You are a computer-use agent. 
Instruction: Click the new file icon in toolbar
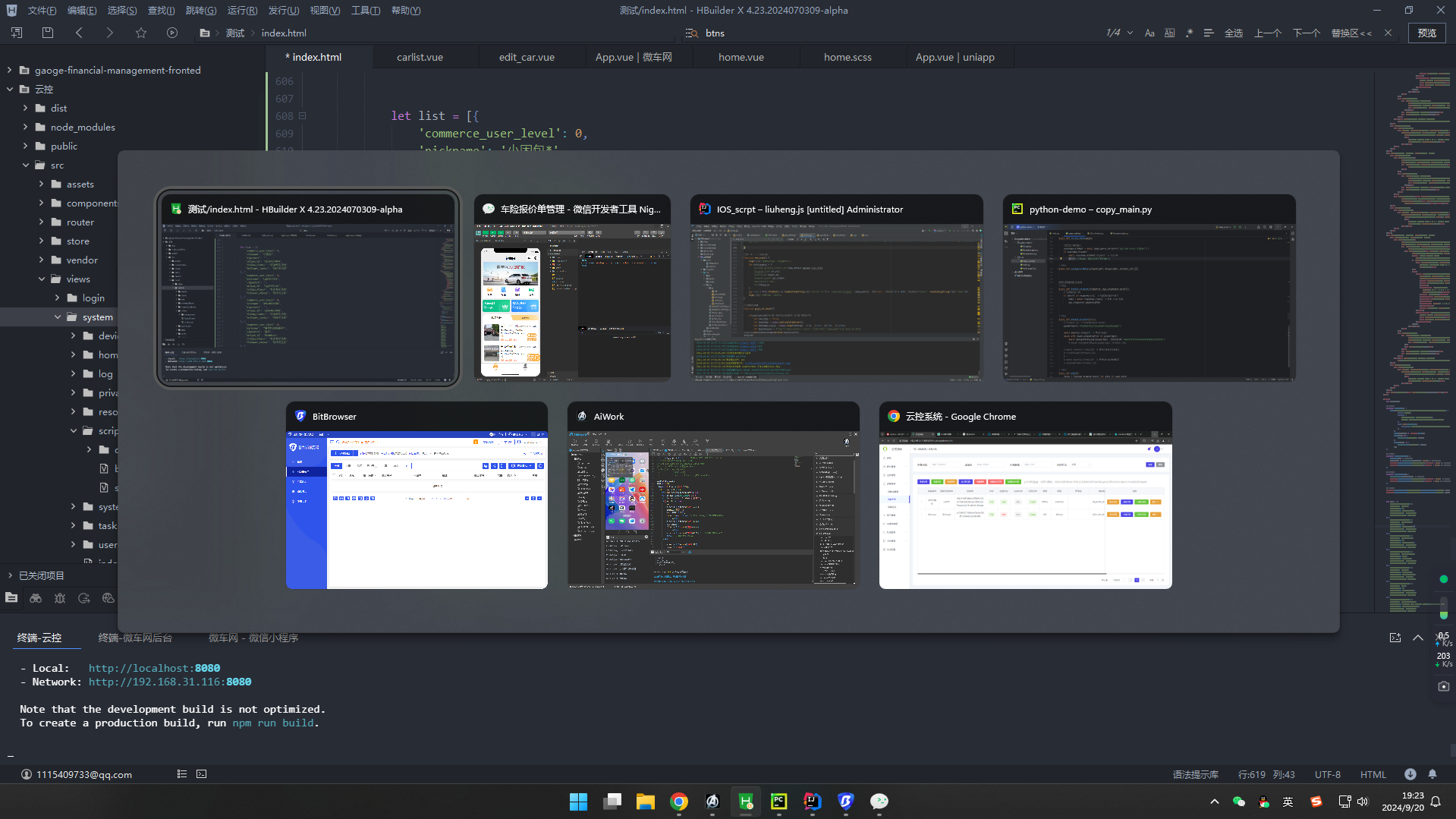click(17, 33)
